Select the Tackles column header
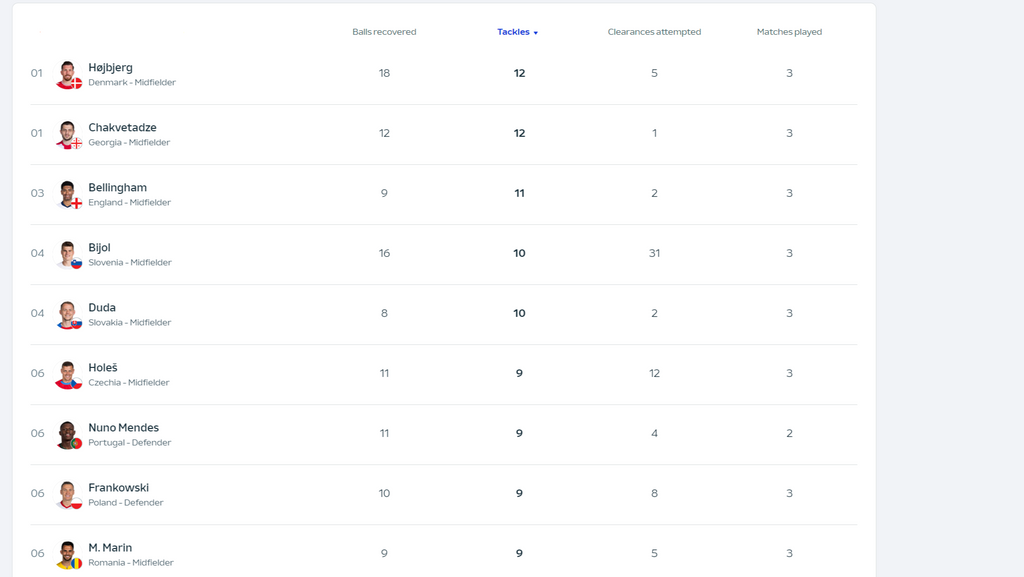Viewport: 1024px width, 577px height. pyautogui.click(x=513, y=32)
